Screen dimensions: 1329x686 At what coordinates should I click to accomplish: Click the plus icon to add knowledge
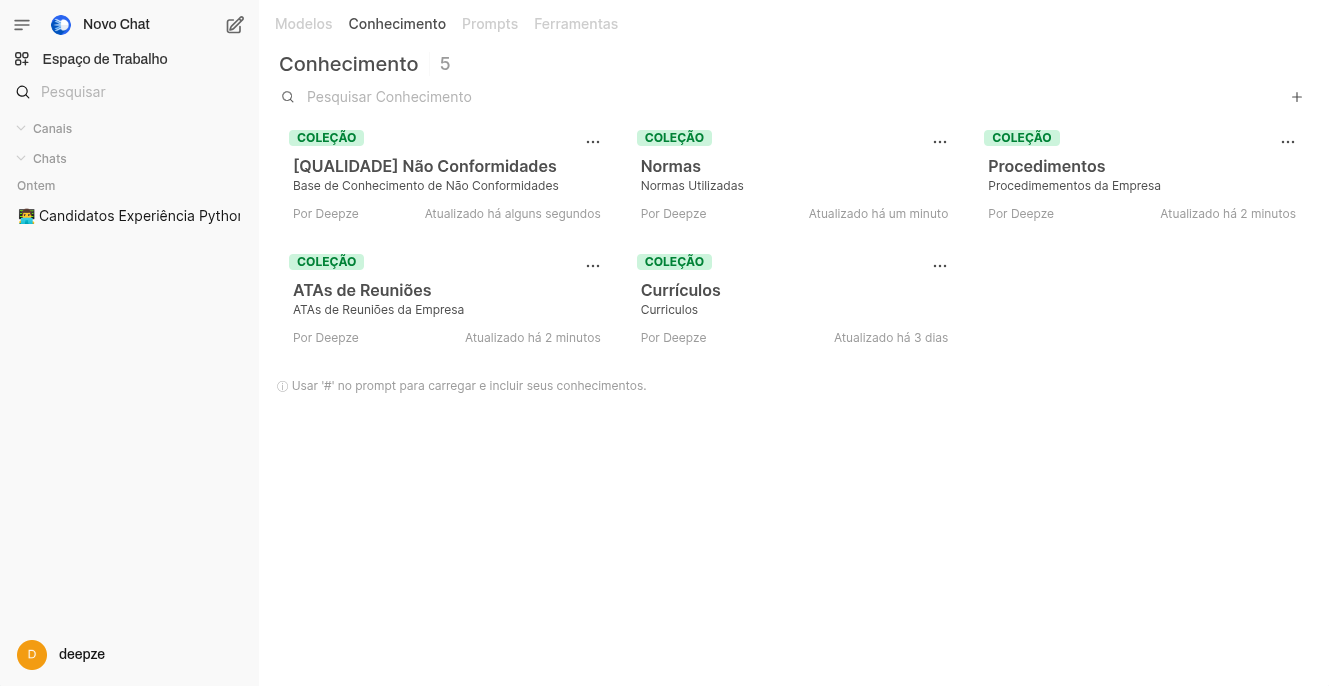coord(1297,97)
